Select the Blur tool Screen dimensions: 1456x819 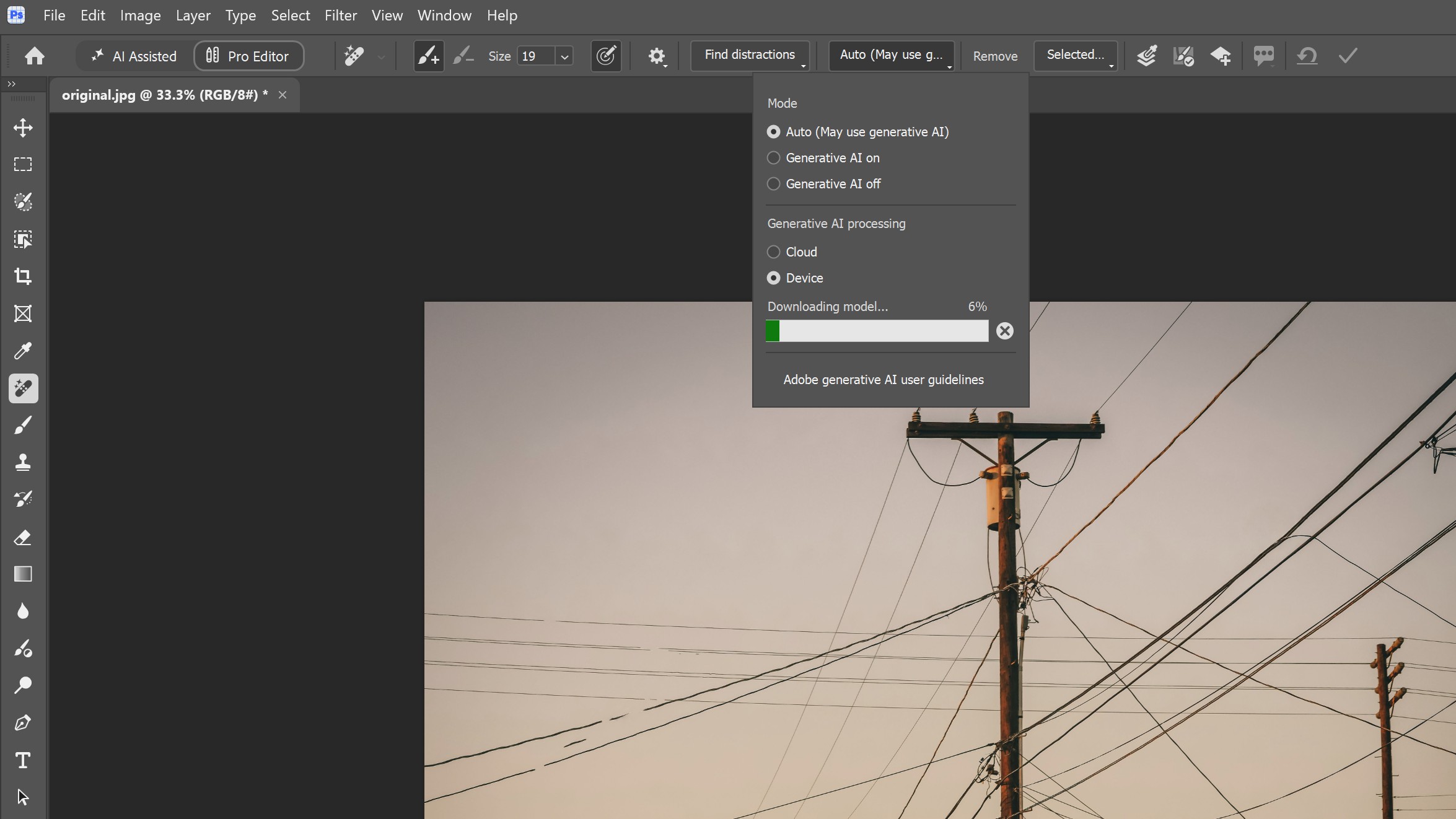(x=23, y=611)
